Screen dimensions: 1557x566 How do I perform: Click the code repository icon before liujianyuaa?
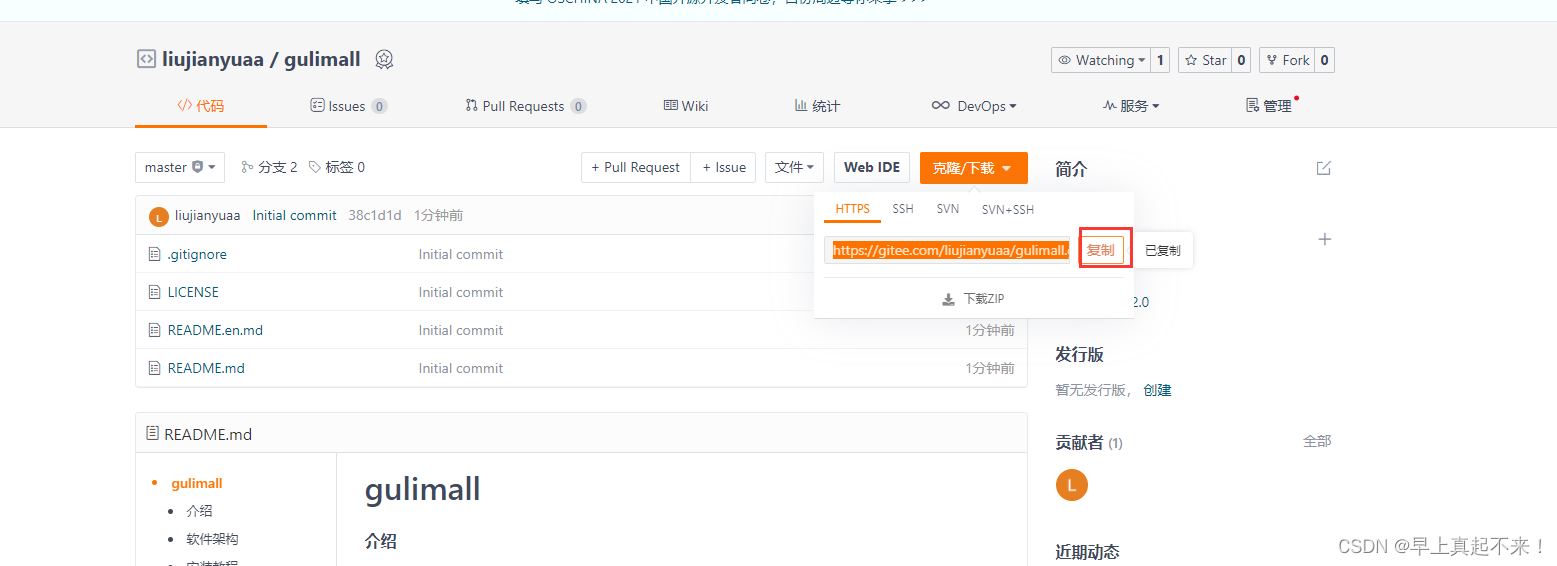pos(146,59)
